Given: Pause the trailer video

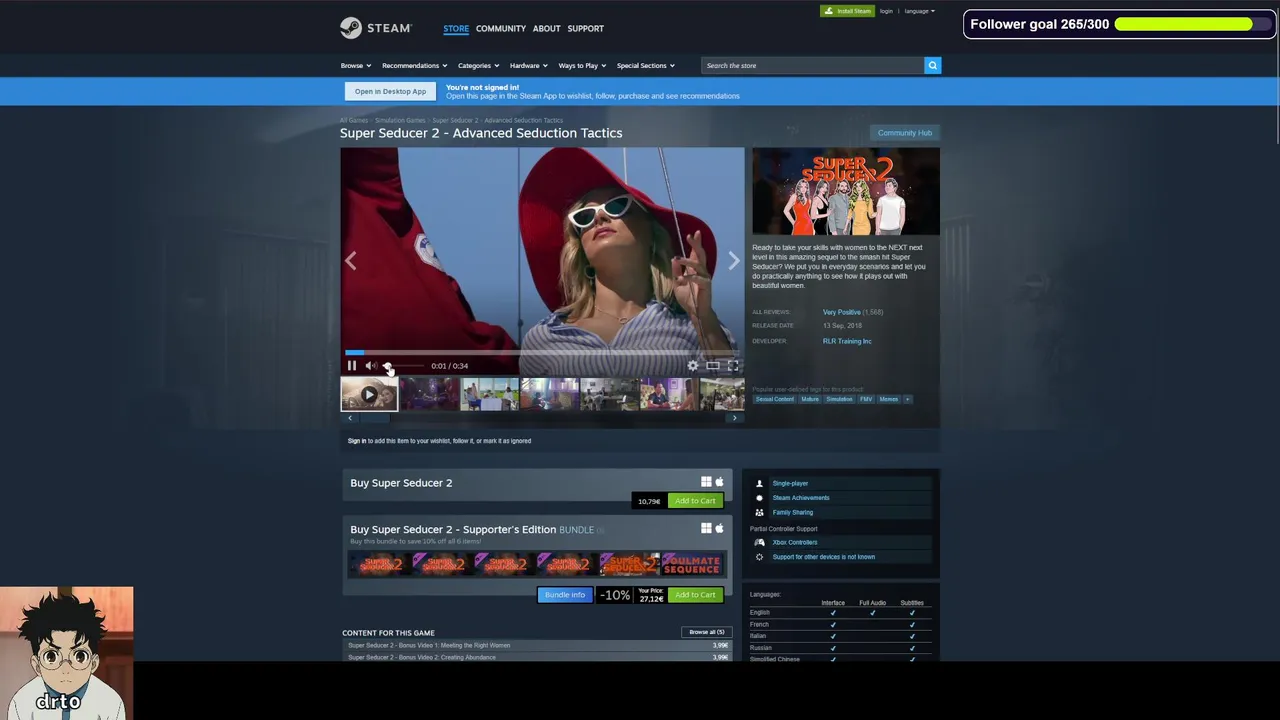Looking at the screenshot, I should point(352,366).
